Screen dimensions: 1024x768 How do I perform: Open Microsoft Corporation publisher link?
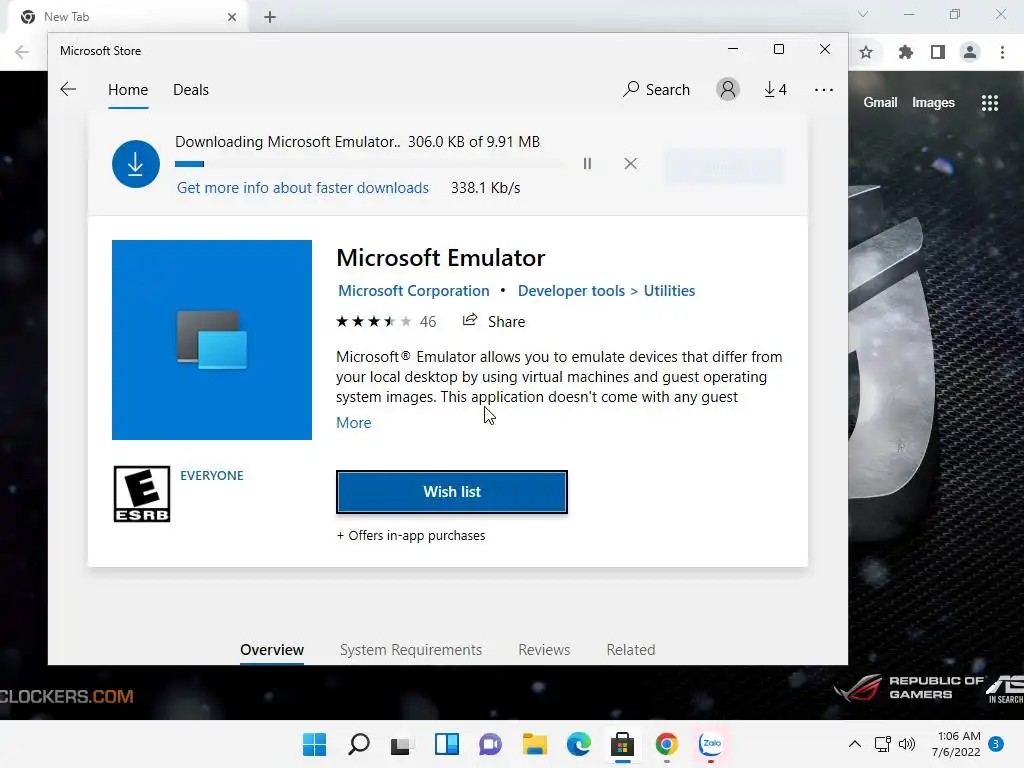(413, 291)
